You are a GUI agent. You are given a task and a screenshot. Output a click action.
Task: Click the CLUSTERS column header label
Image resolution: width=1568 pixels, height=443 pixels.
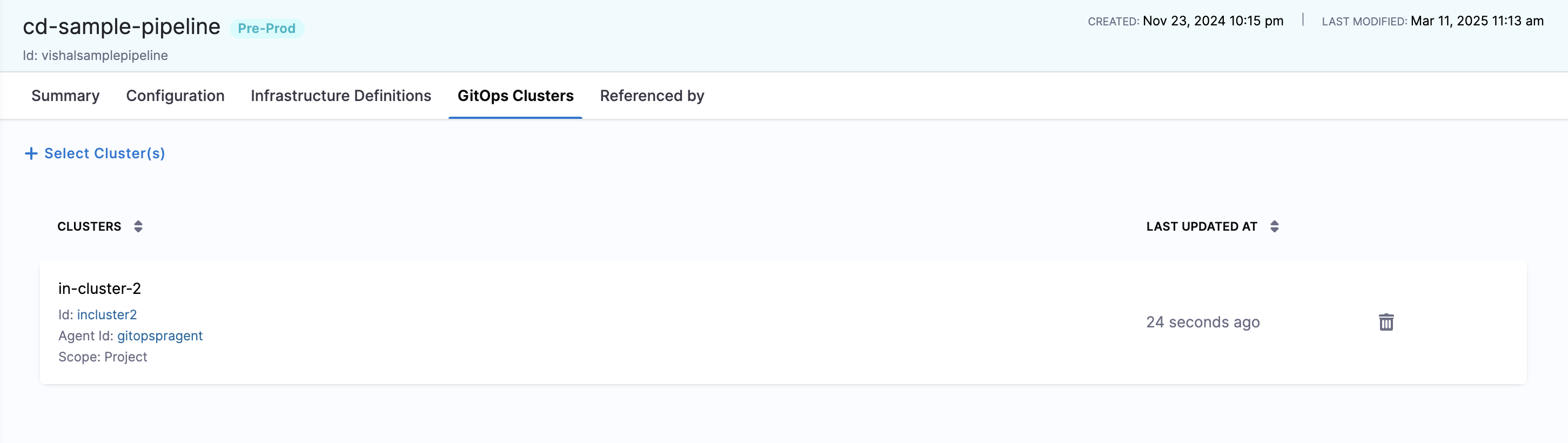pyautogui.click(x=90, y=226)
